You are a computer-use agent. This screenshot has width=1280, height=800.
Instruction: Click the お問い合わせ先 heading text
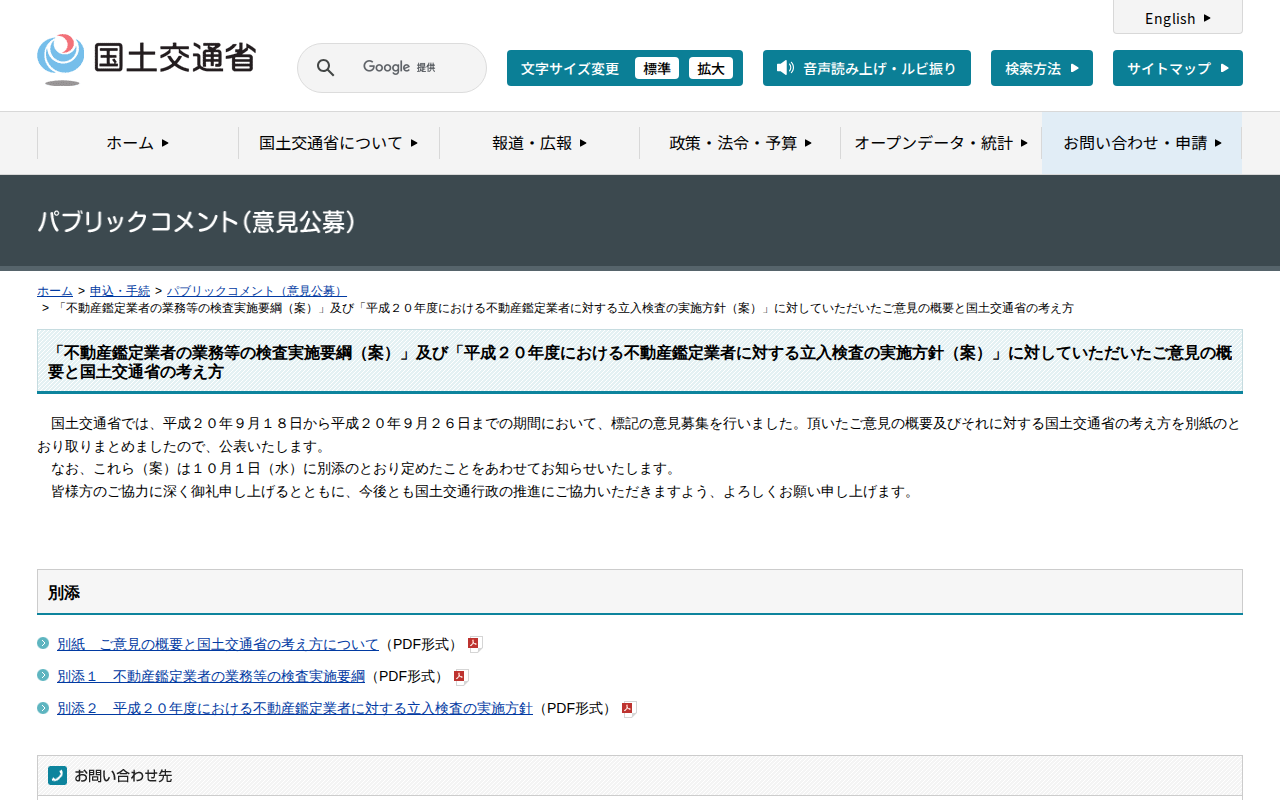(123, 775)
